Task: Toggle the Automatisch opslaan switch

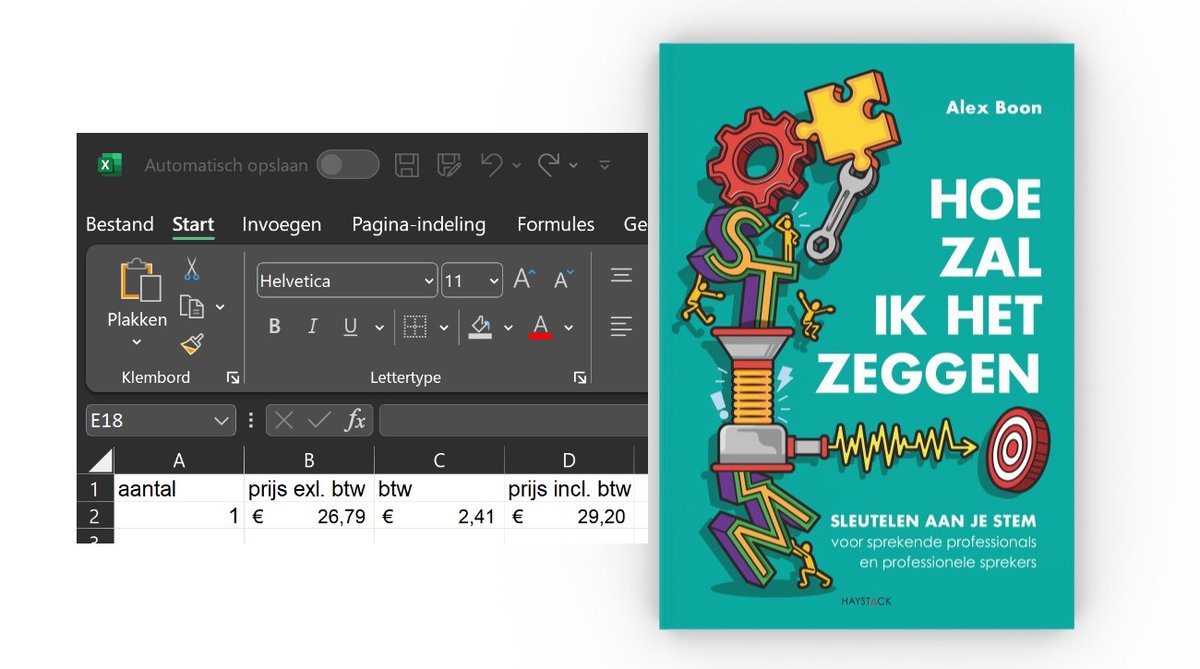Action: pyautogui.click(x=348, y=165)
